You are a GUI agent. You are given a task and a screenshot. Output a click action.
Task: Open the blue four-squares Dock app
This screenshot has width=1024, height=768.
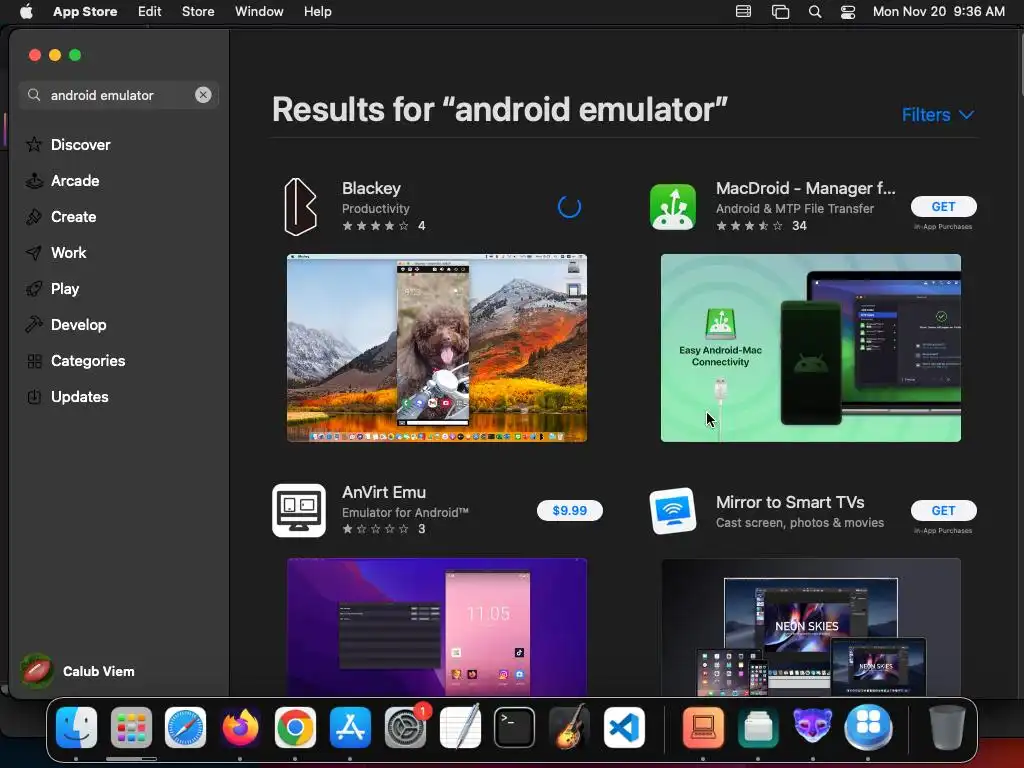868,728
